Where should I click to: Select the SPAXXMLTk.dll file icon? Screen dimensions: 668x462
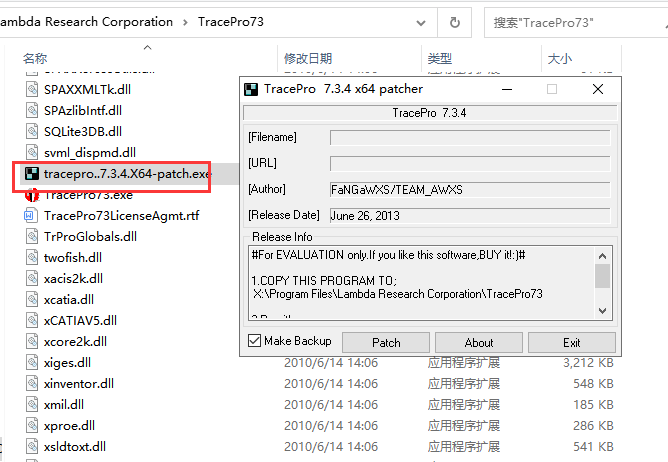pyautogui.click(x=32, y=88)
